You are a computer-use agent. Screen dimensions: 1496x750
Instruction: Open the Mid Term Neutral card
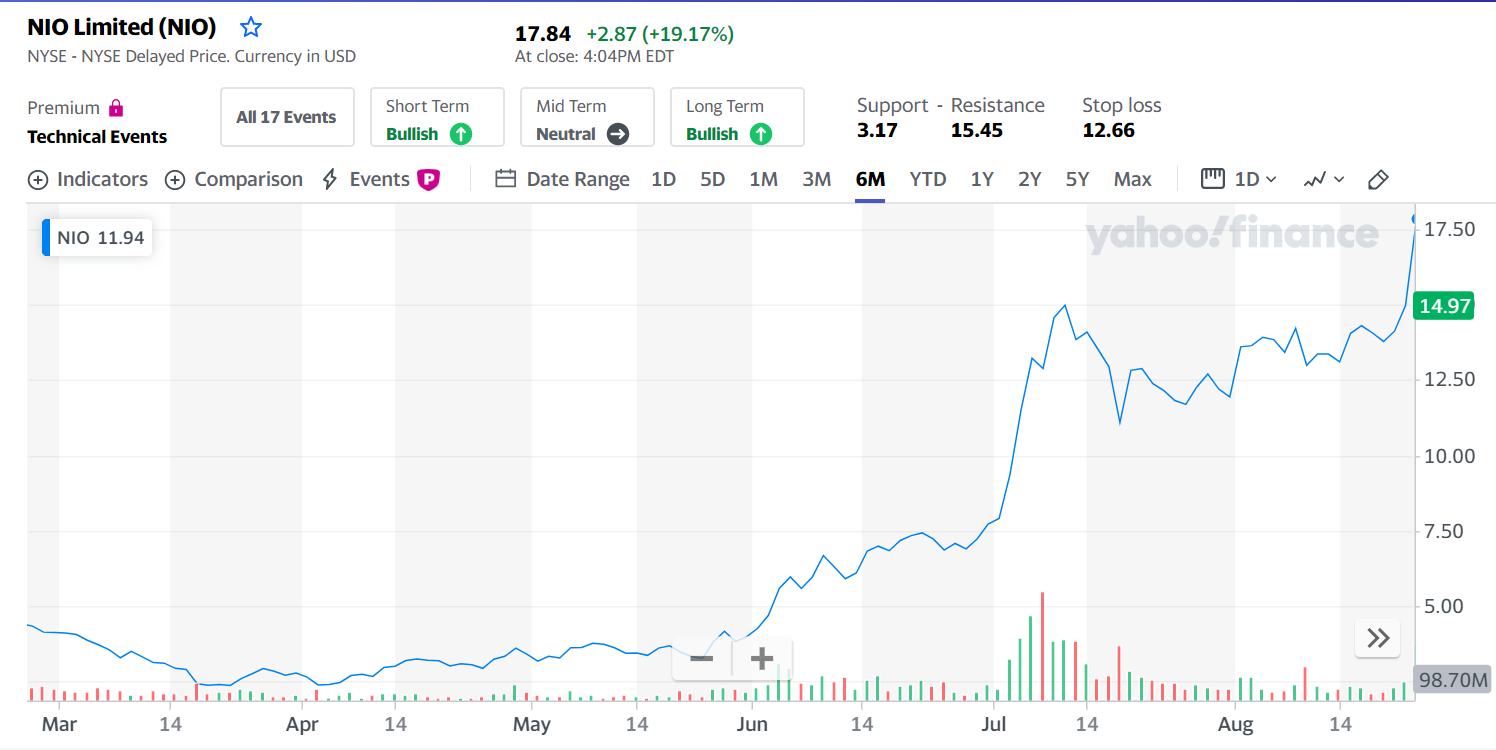tap(588, 117)
